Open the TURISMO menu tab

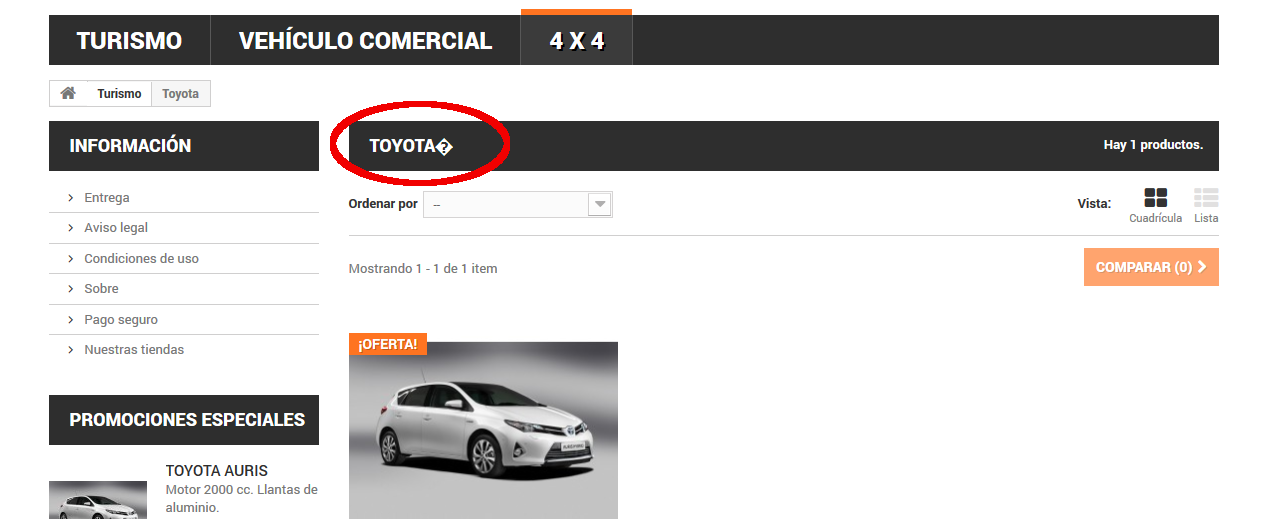129,41
